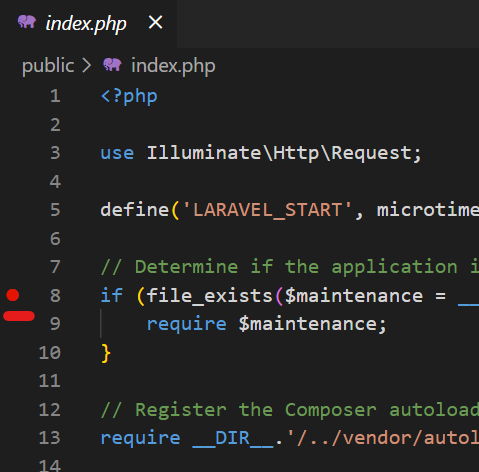Click the empty tab bar area beside index.php

[328, 23]
